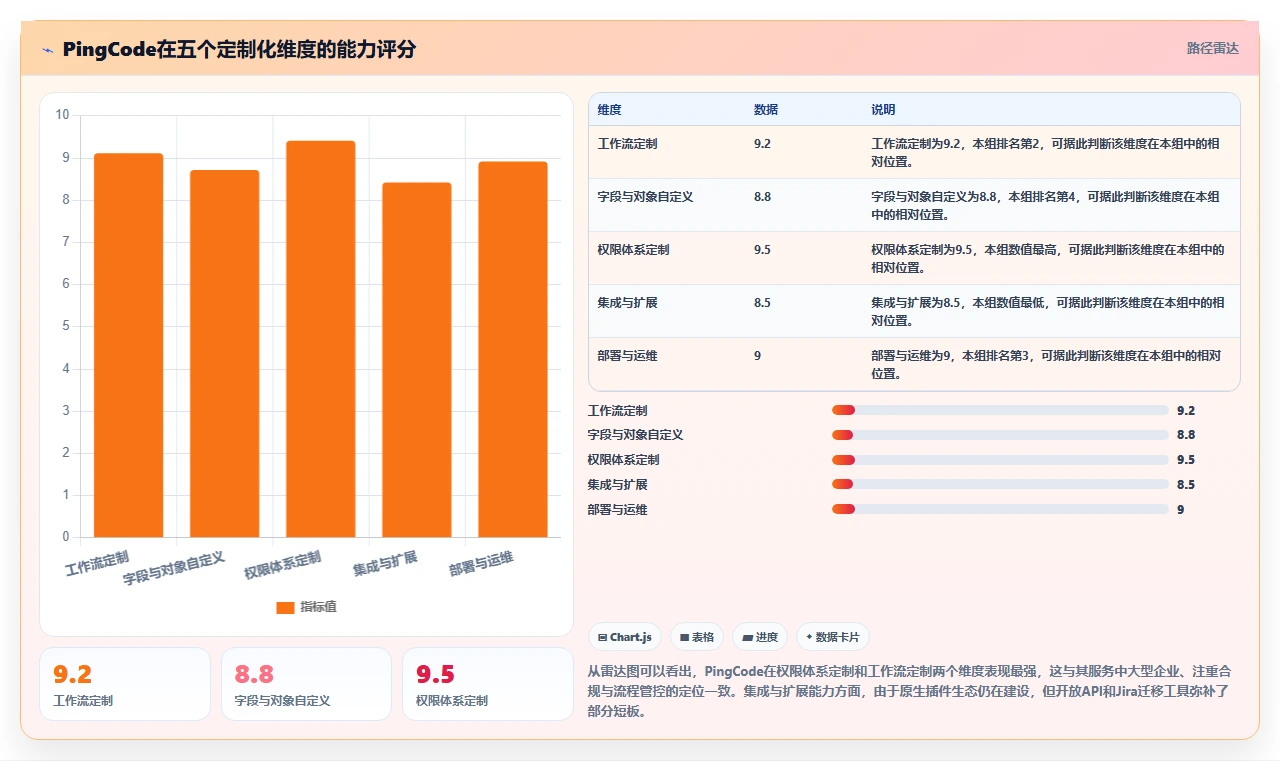
Task: Click the 部署与运维 x-axis label
Action: coord(482,565)
